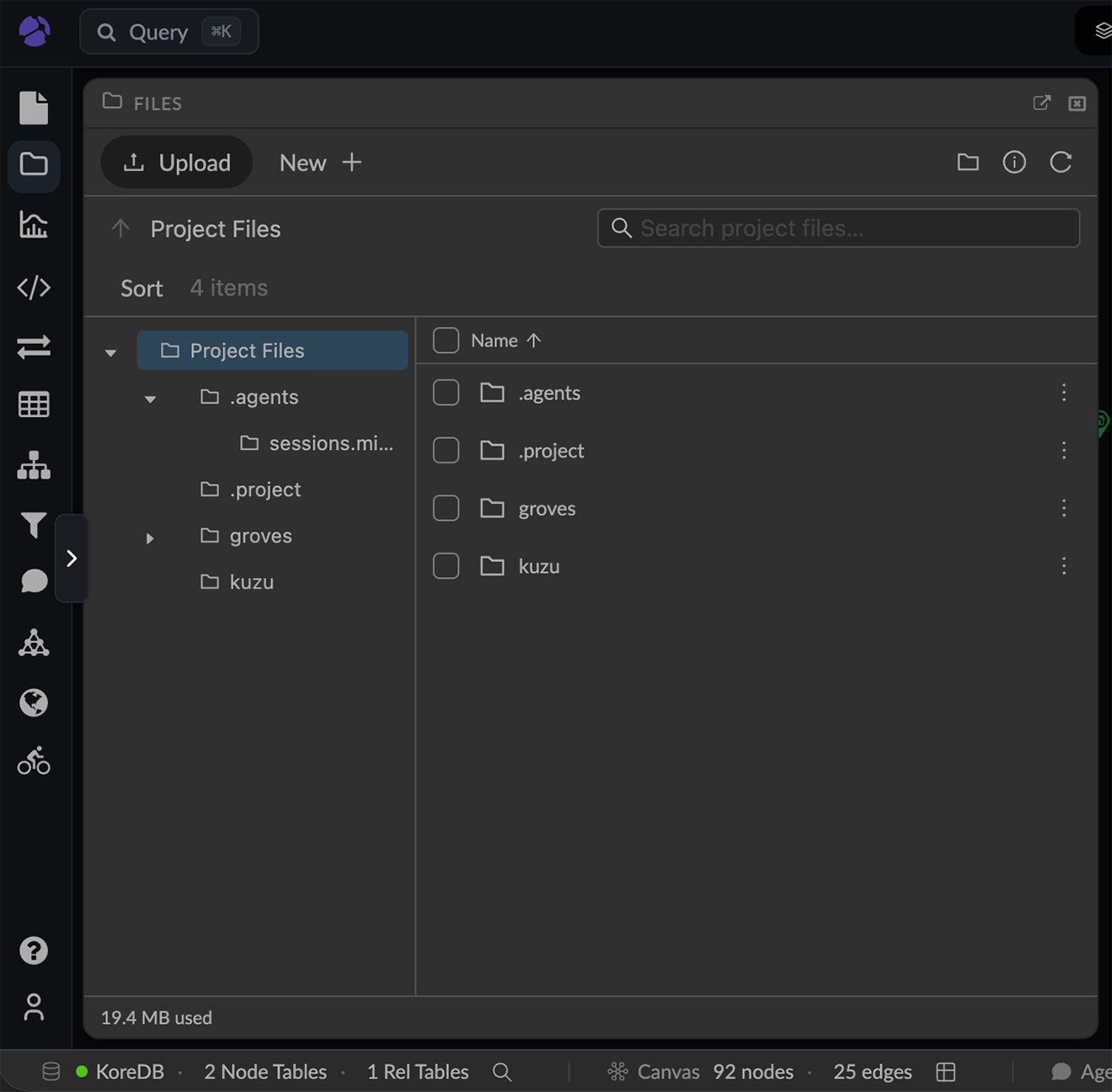Sort files by the Name column header
The height and width of the screenshot is (1092, 1112).
[x=505, y=340]
